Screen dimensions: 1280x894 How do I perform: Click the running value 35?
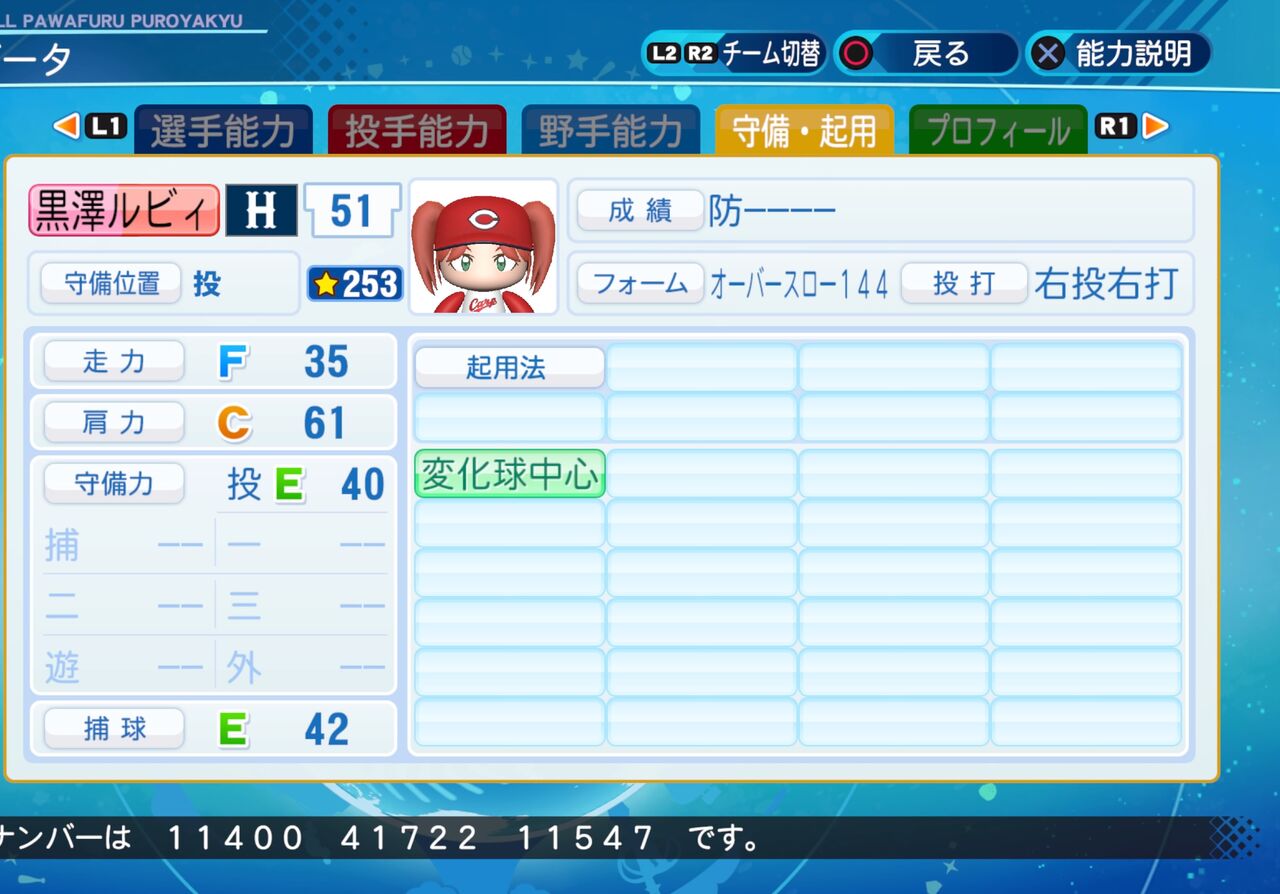point(326,362)
